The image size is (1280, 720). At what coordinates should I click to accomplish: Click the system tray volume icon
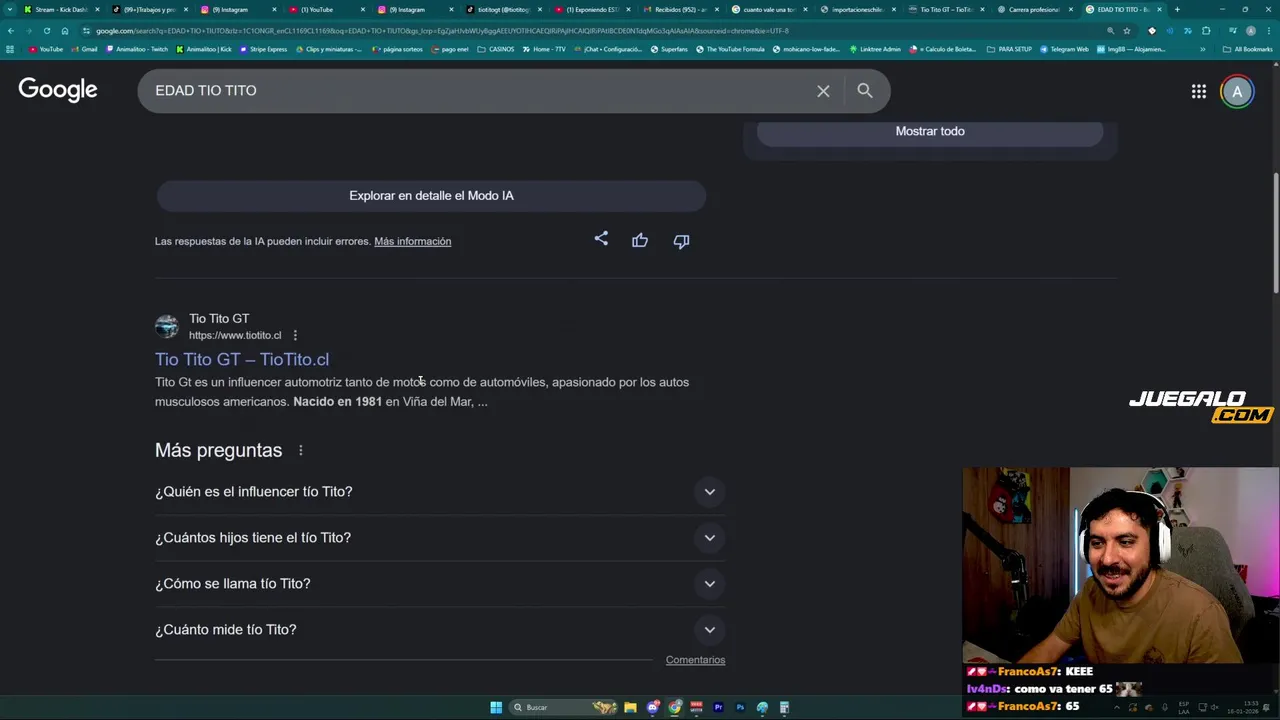[1214, 707]
